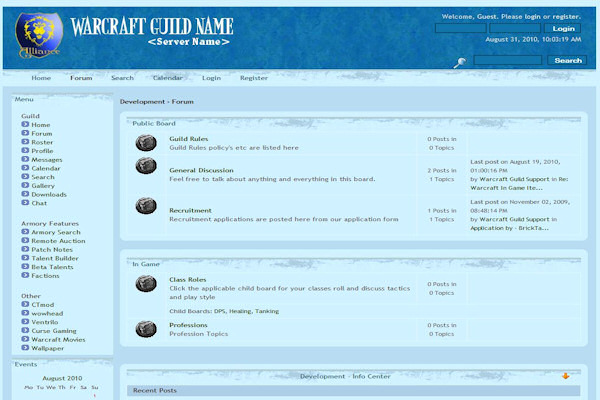Click the Recent Posts heading
The height and width of the screenshot is (400, 600).
click(155, 390)
